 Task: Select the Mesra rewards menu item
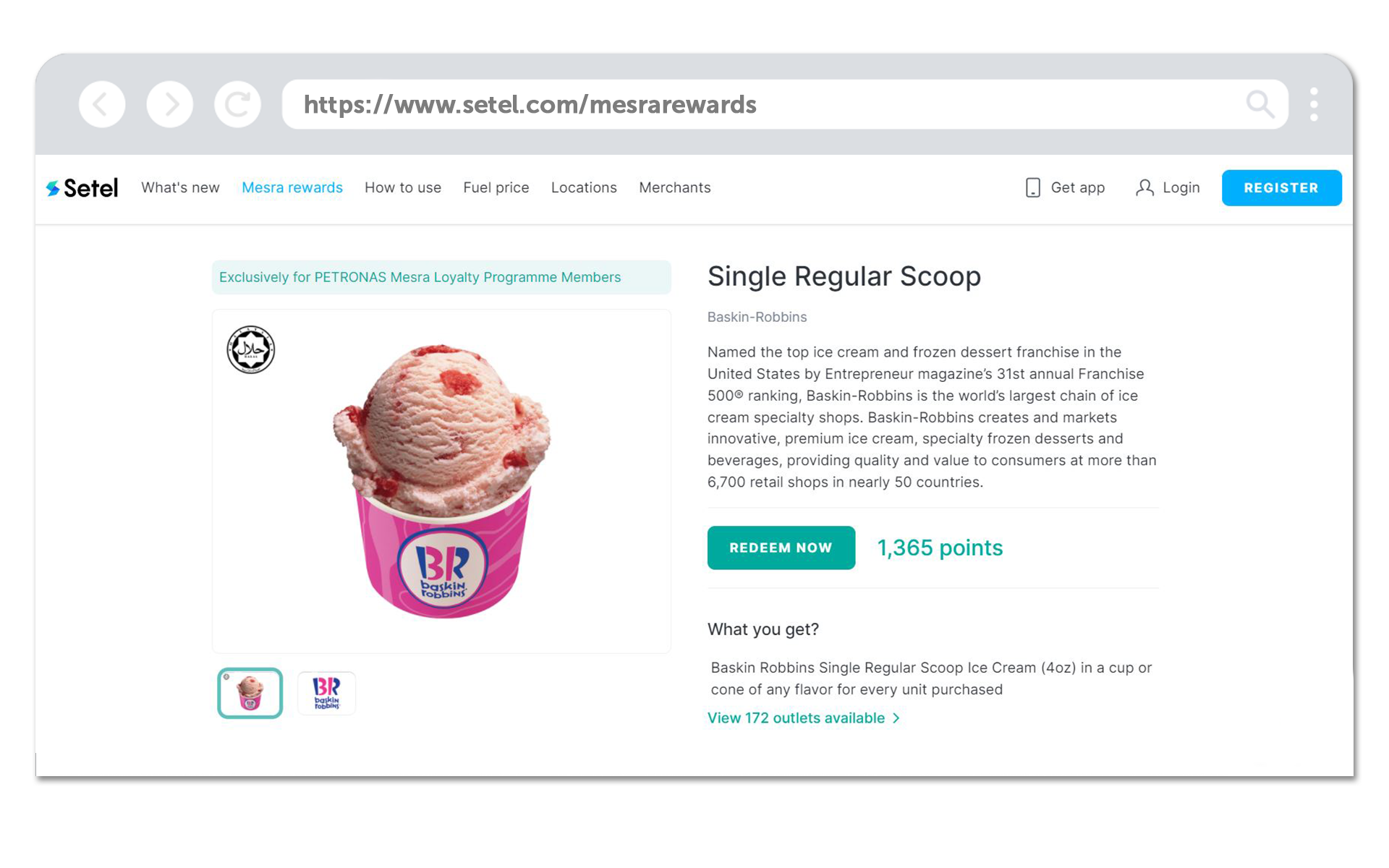pos(292,188)
